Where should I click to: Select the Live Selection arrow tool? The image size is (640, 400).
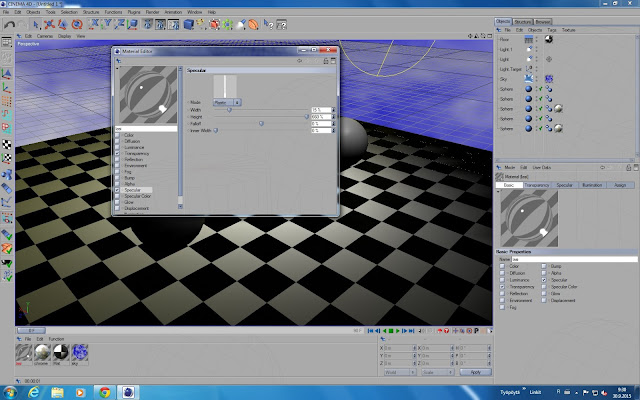coord(36,25)
